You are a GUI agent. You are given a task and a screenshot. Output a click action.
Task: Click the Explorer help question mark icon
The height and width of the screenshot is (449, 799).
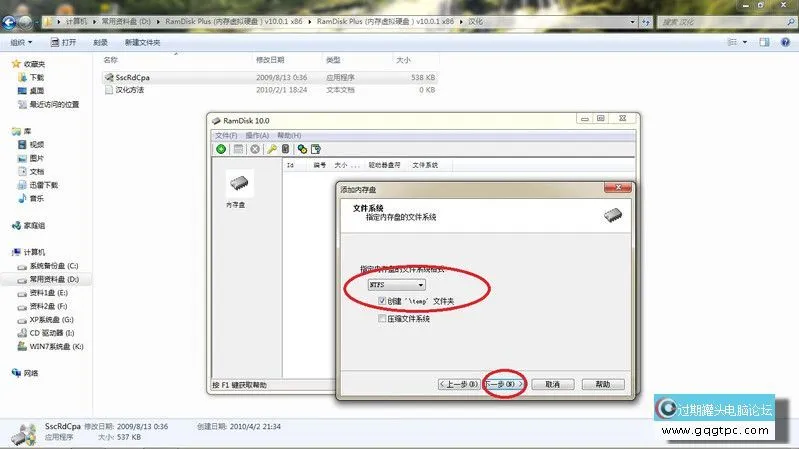pos(785,42)
